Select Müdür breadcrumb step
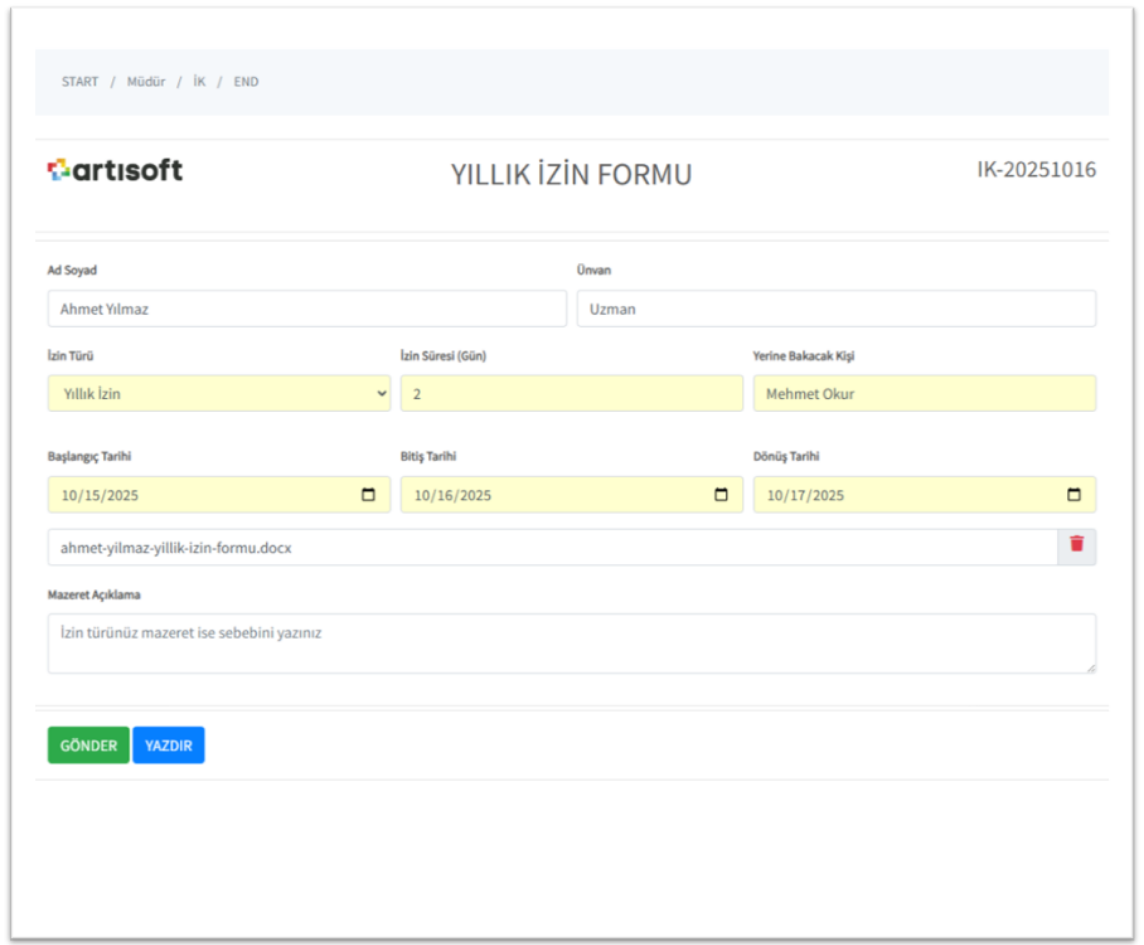This screenshot has height=945, width=1144. coord(146,82)
